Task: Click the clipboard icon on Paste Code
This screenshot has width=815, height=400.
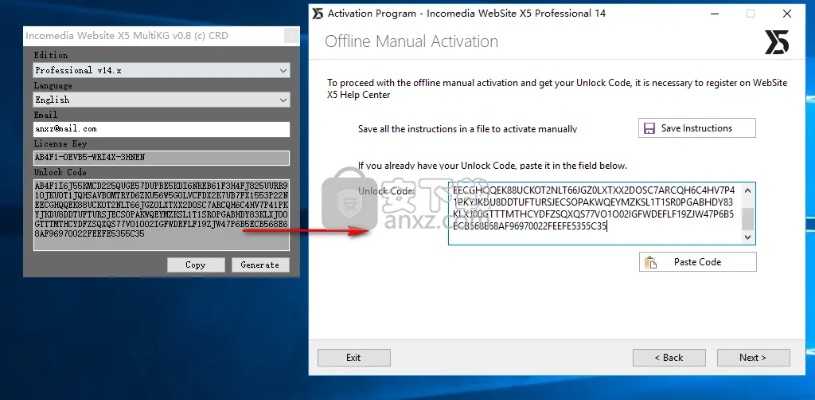Action: (650, 262)
